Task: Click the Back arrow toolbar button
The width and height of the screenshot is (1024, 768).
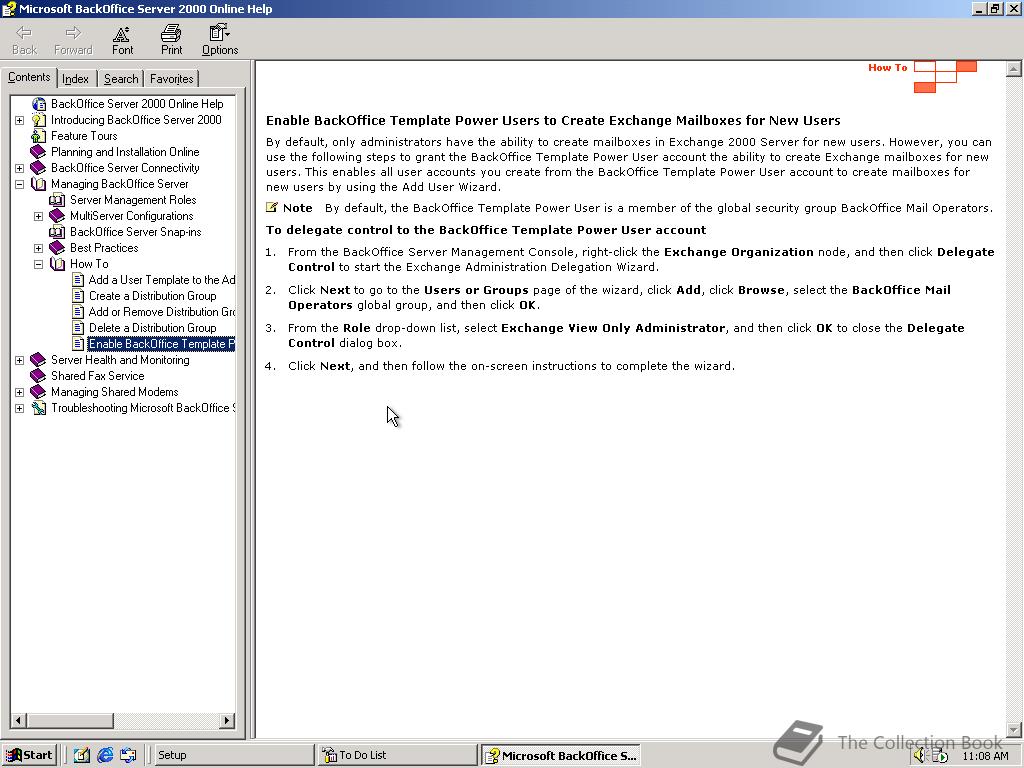Action: pos(24,40)
